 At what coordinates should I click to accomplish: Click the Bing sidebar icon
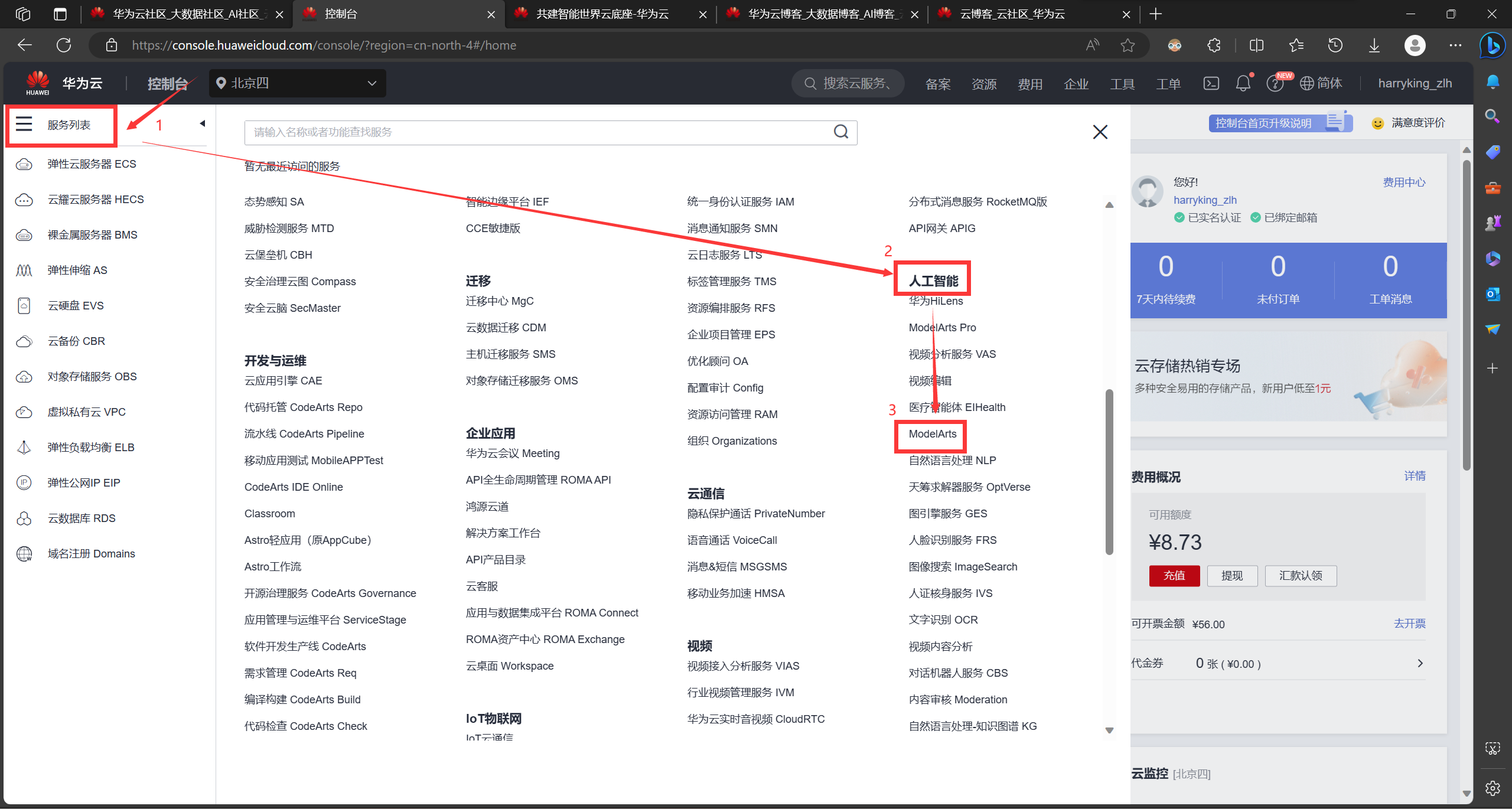(1492, 45)
